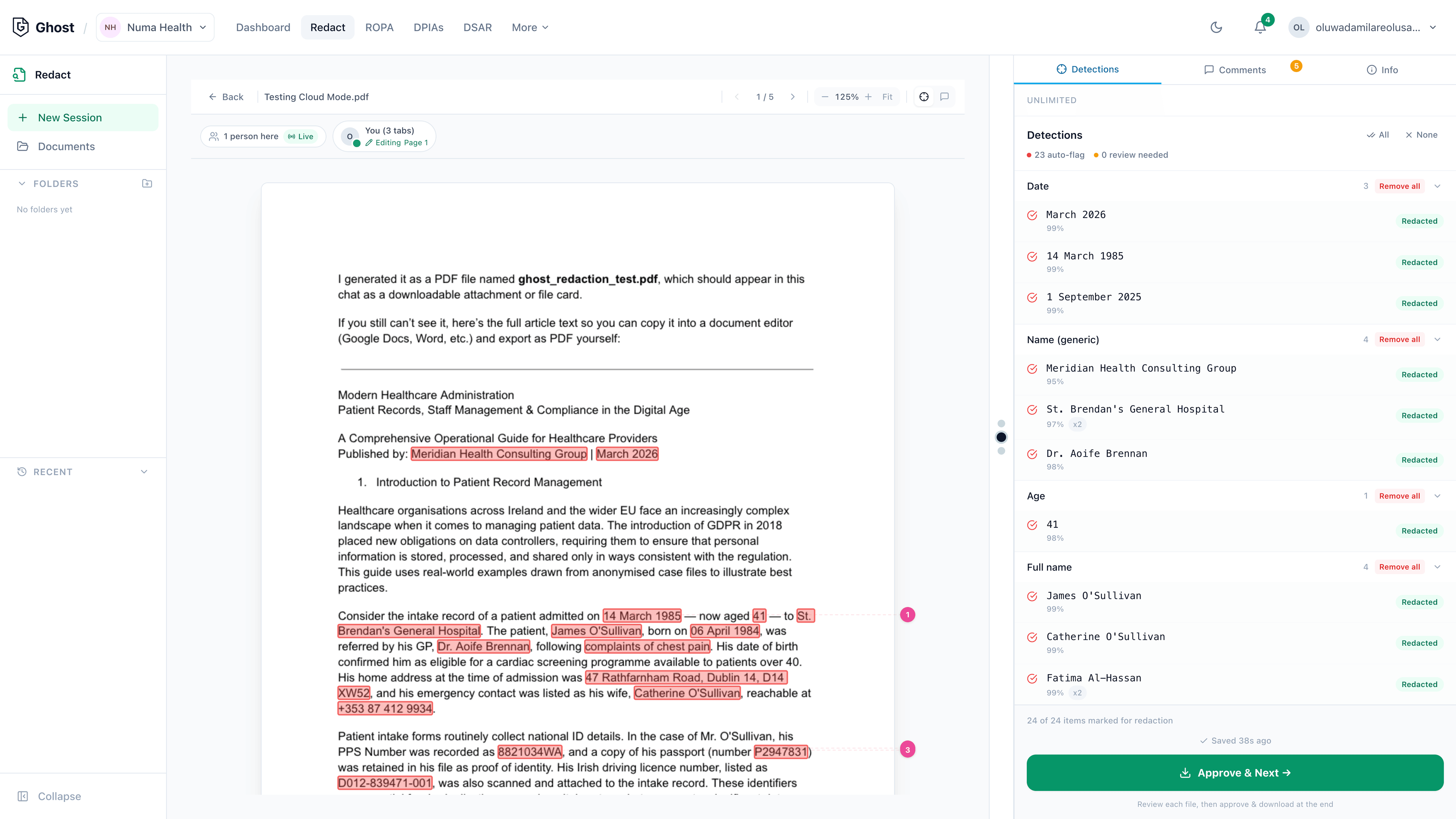Click the You (3 tabs) presence chip

coord(384,136)
